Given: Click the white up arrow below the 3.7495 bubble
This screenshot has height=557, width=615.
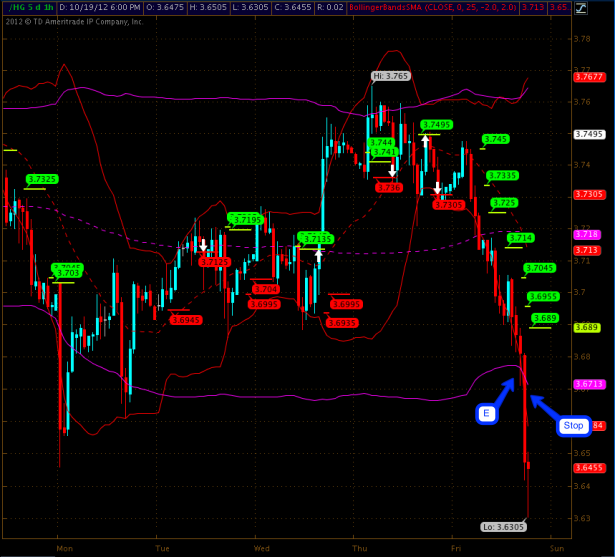Looking at the screenshot, I should coord(426,141).
